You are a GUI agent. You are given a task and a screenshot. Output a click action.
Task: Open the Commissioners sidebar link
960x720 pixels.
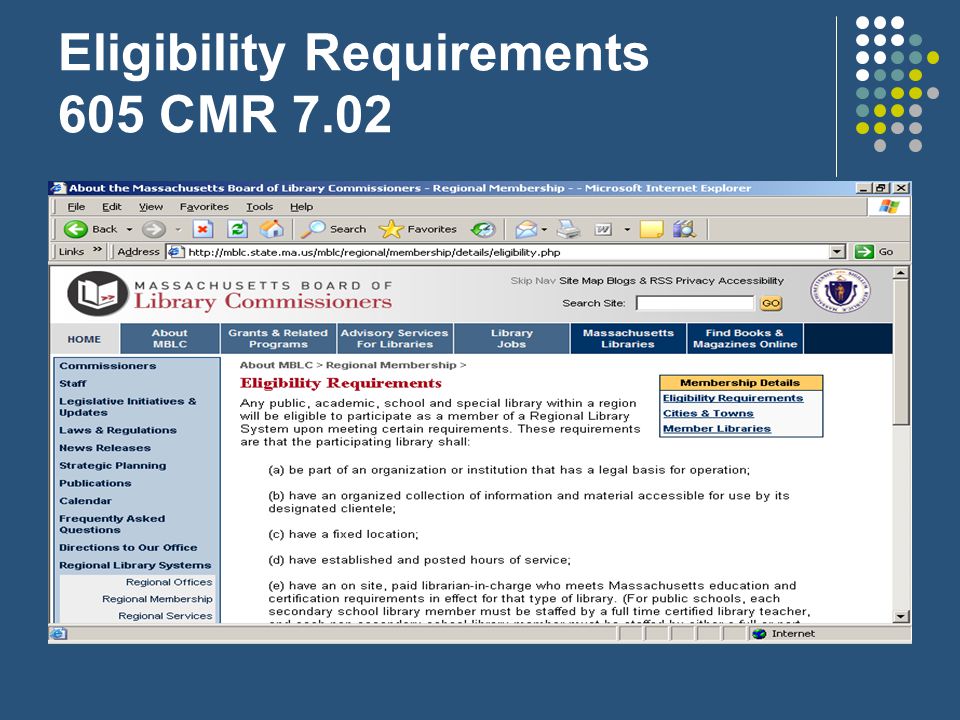[108, 366]
